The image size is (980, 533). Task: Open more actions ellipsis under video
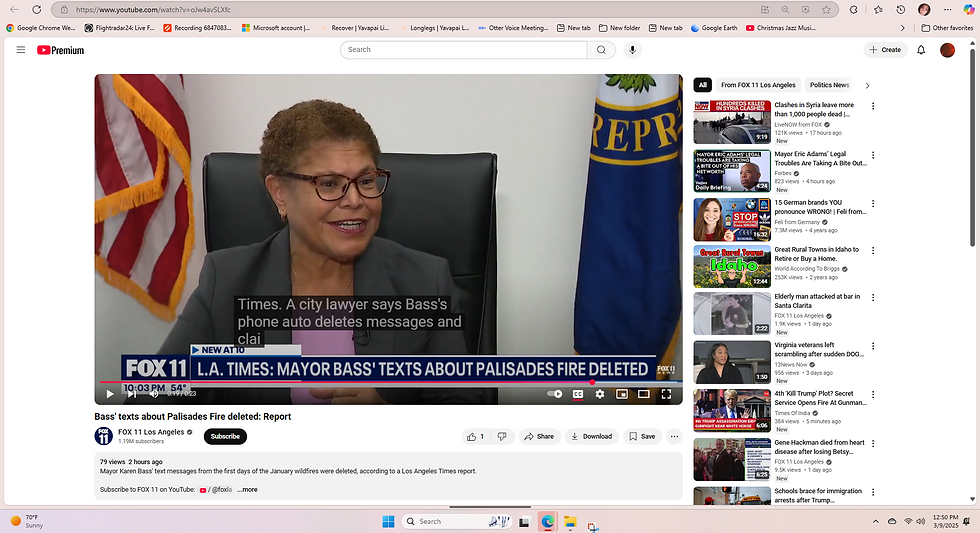pyautogui.click(x=674, y=437)
